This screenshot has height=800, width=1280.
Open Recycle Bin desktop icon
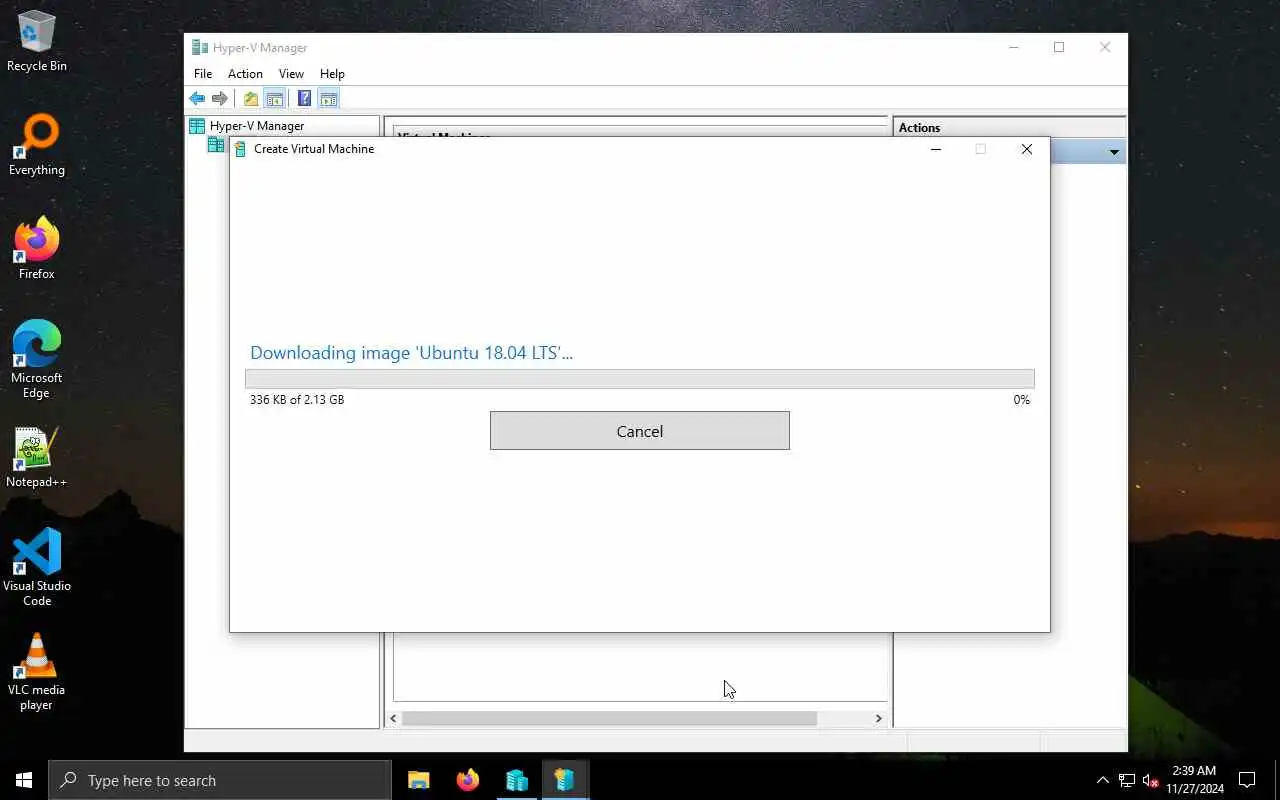click(37, 42)
